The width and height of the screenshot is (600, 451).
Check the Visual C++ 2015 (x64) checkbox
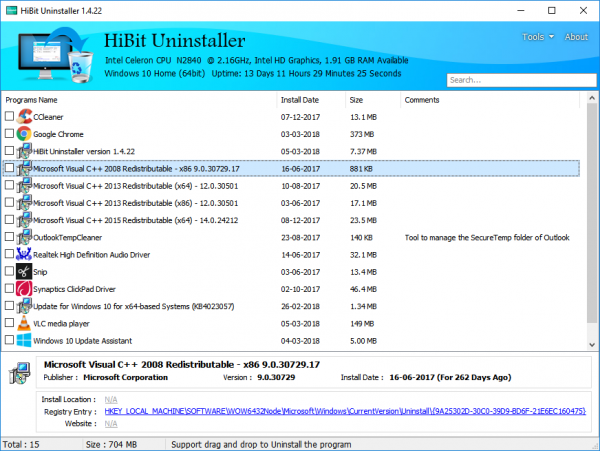tap(10, 219)
